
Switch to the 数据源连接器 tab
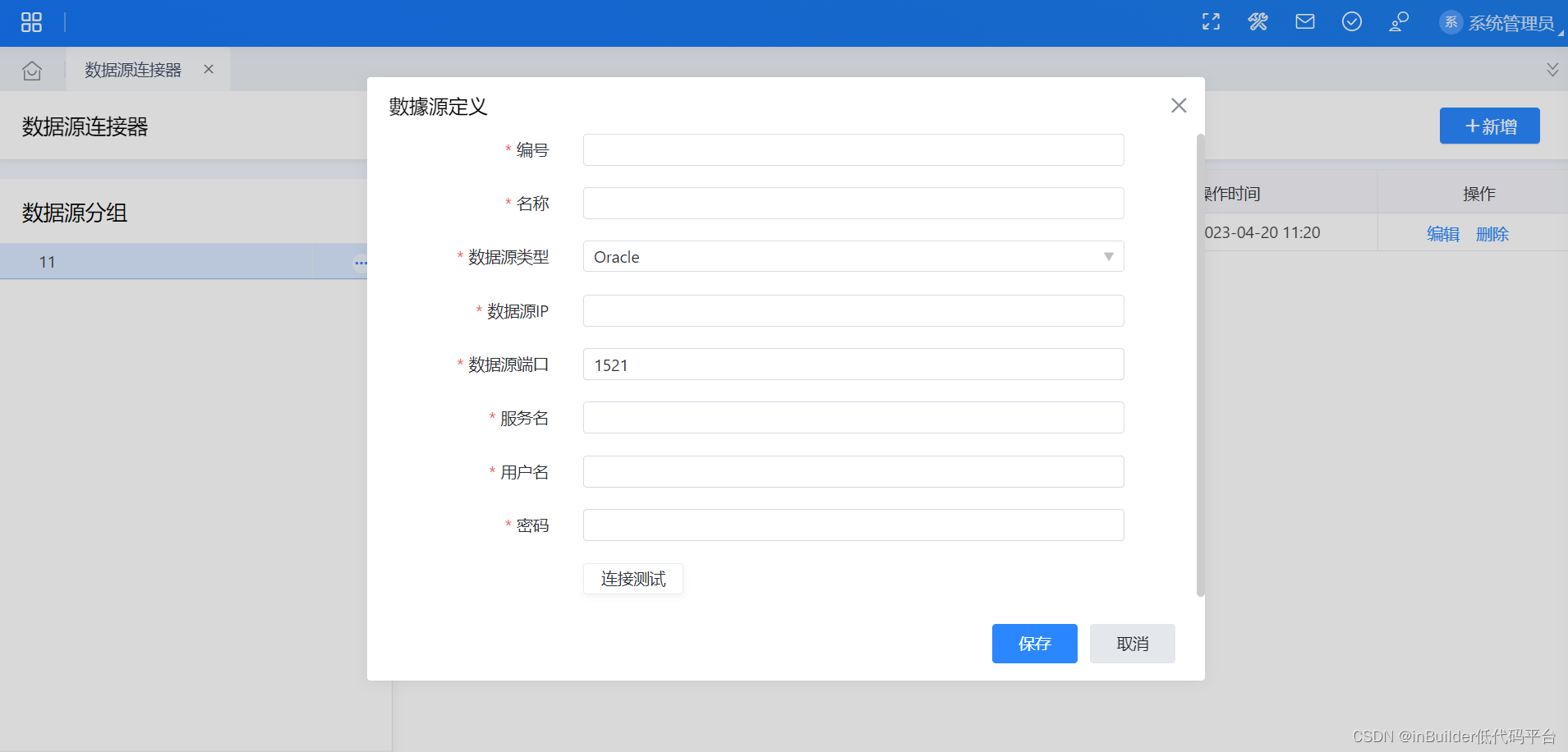click(x=133, y=70)
